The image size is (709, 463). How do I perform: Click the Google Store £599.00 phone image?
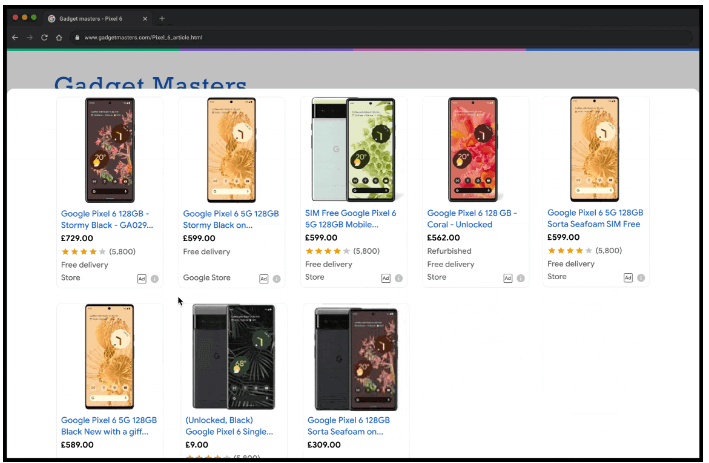pyautogui.click(x=232, y=150)
